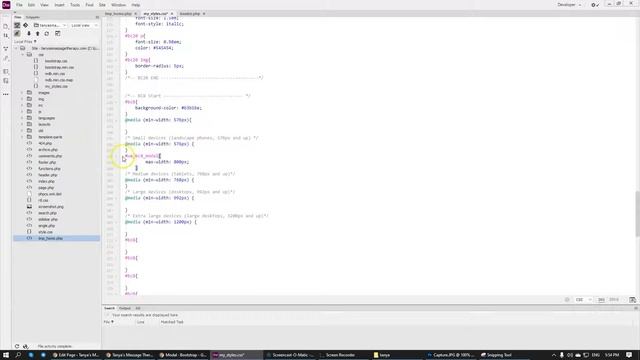640x360 pixels.
Task: Click the Local Files sort arrow header
Action: (x=25, y=42)
